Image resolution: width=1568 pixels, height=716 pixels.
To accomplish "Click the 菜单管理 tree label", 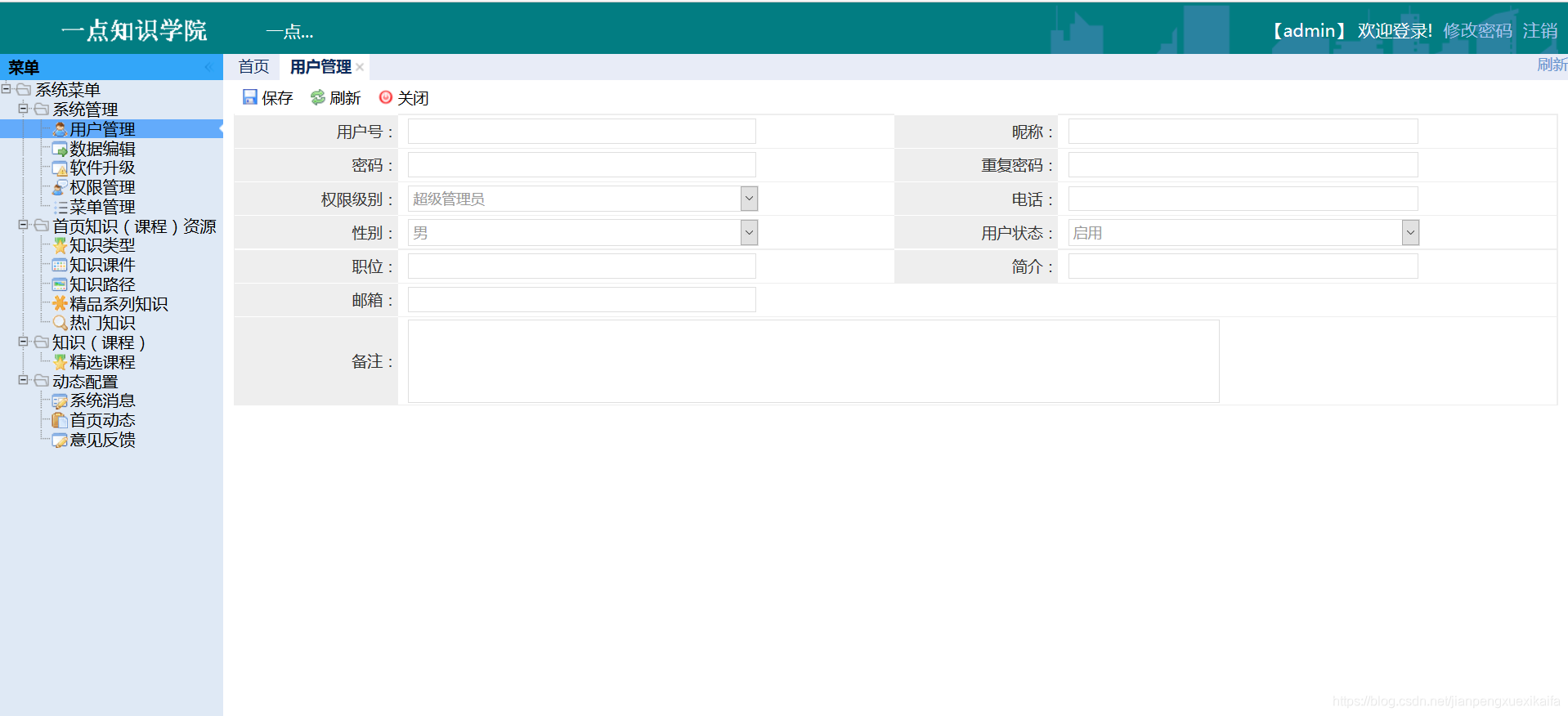I will [x=102, y=207].
